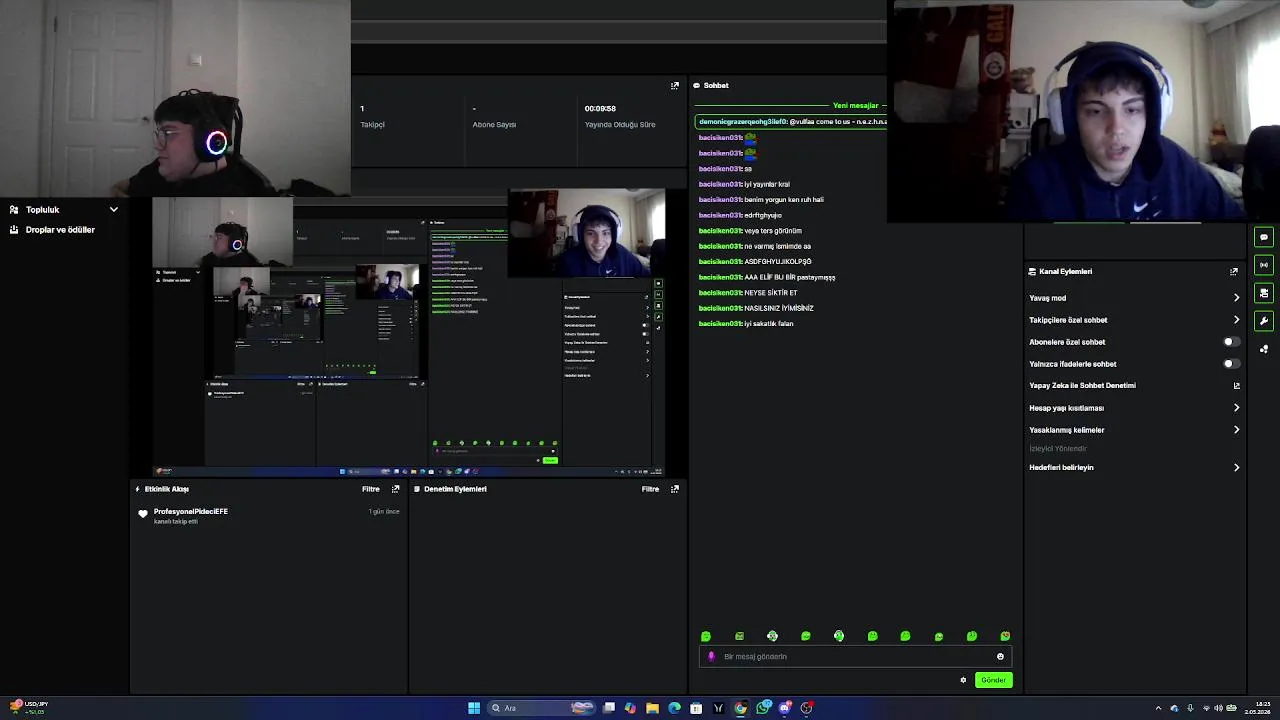Screen dimensions: 1280x720
Task: Pick the first green emote in quick row
Action: pos(706,636)
